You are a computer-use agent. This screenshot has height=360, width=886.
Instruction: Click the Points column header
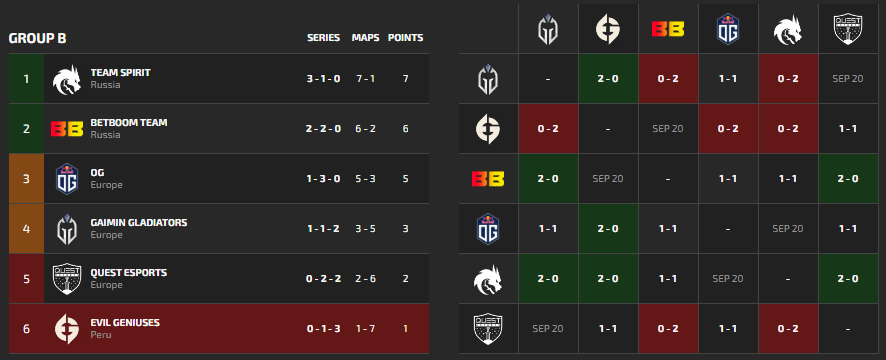point(405,38)
